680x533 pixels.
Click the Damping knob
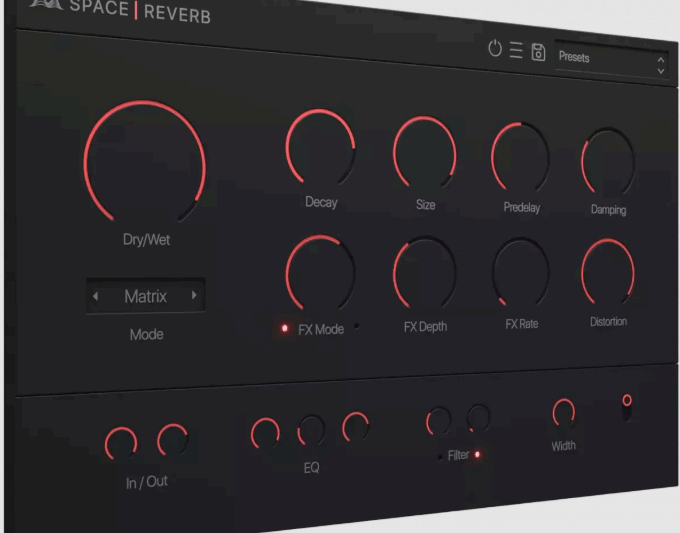pyautogui.click(x=608, y=161)
